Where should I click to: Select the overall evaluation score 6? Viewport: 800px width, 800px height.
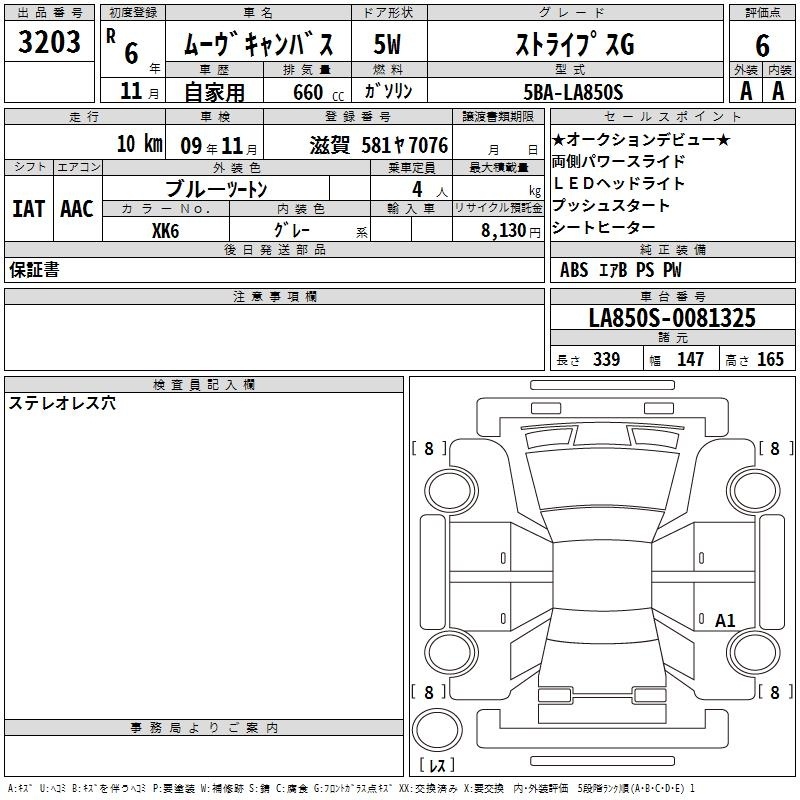coord(762,45)
